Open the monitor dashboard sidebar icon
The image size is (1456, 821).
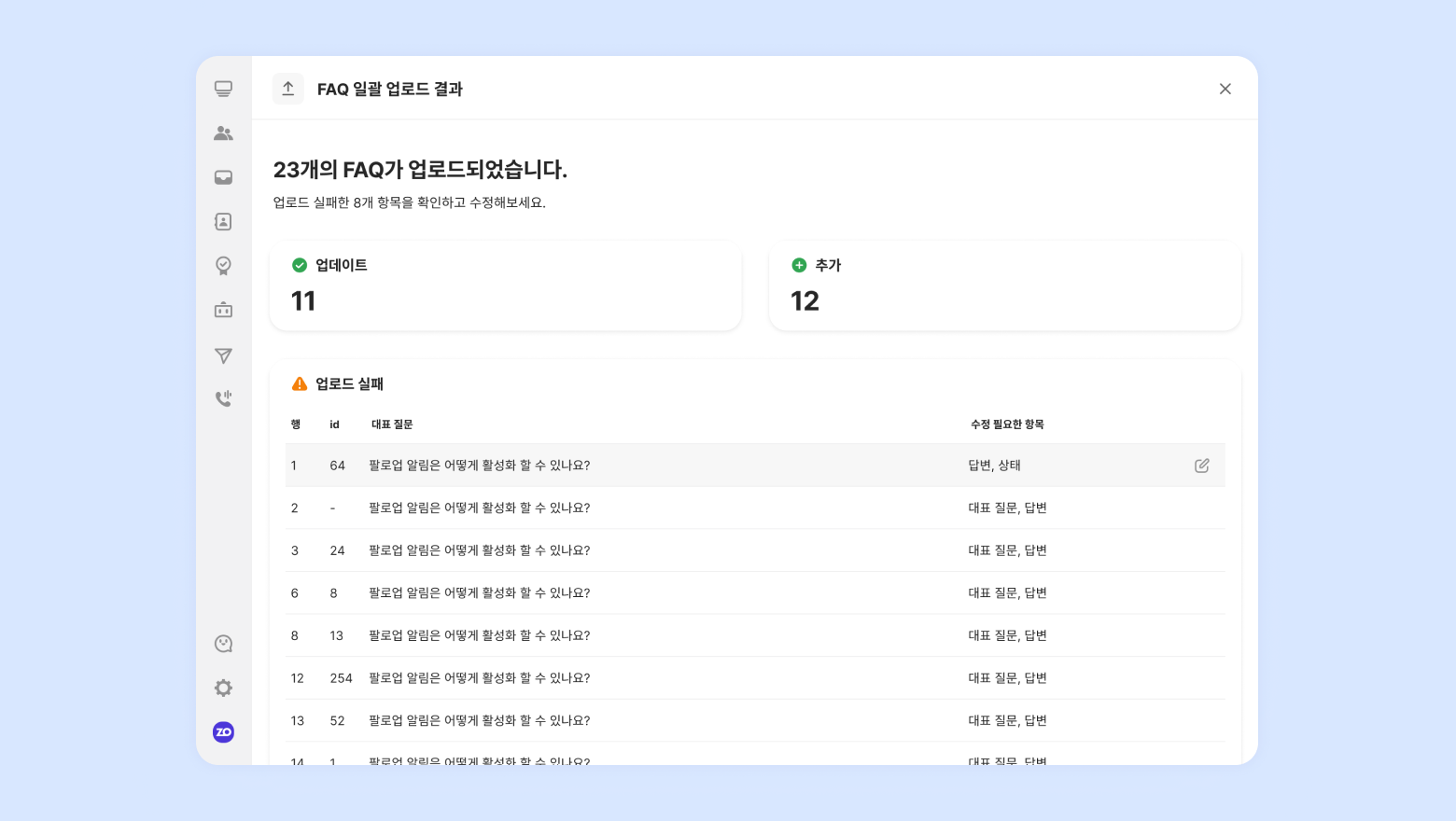point(223,89)
